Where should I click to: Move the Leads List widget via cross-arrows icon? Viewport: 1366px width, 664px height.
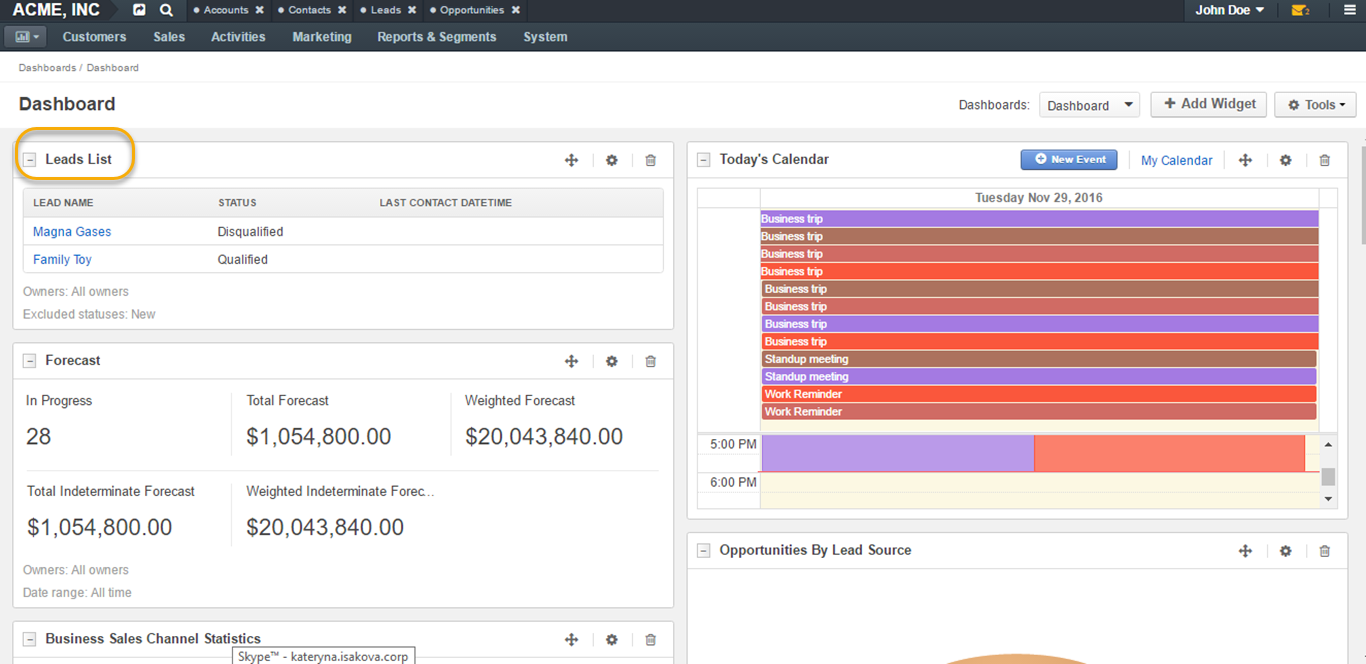click(571, 160)
